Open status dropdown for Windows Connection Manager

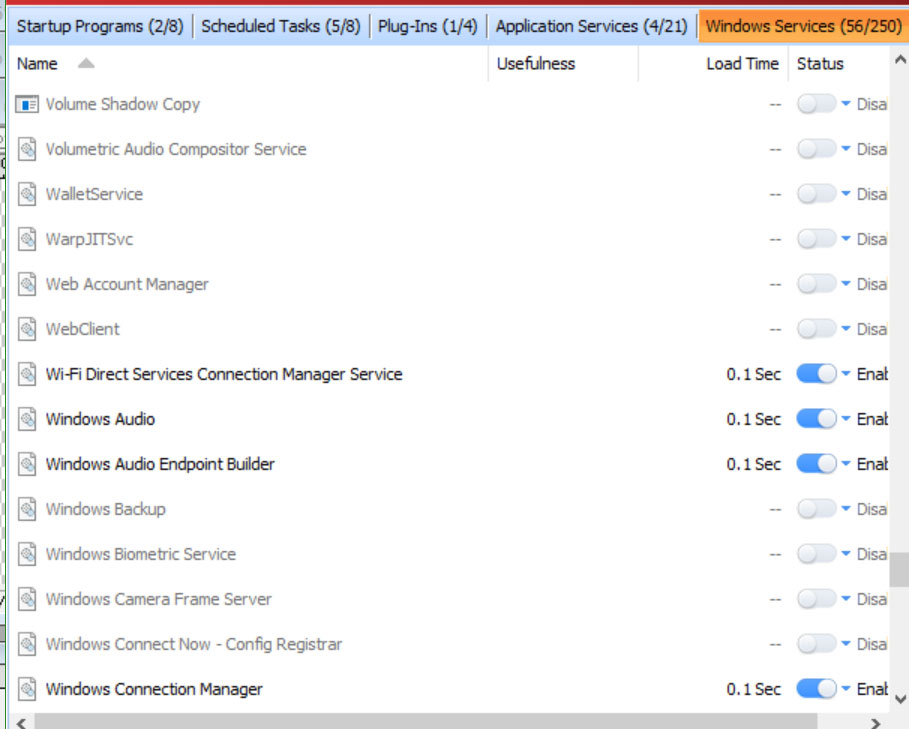pyautogui.click(x=846, y=688)
